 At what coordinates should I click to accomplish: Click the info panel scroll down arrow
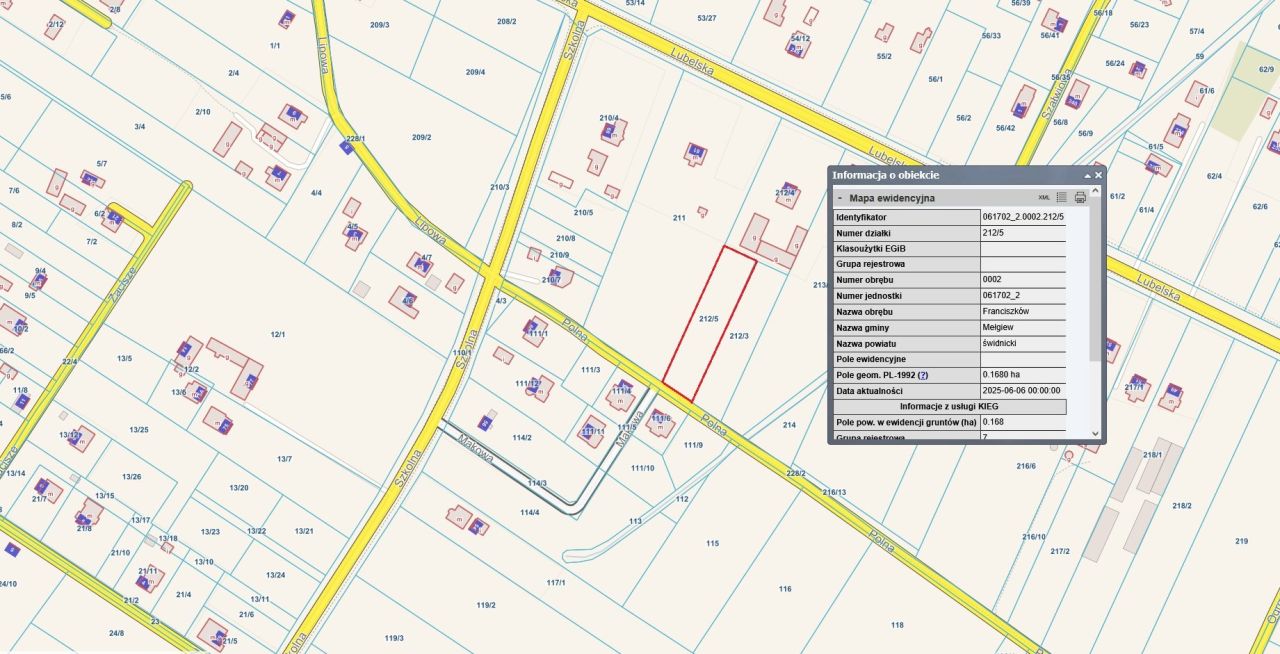pos(1095,434)
